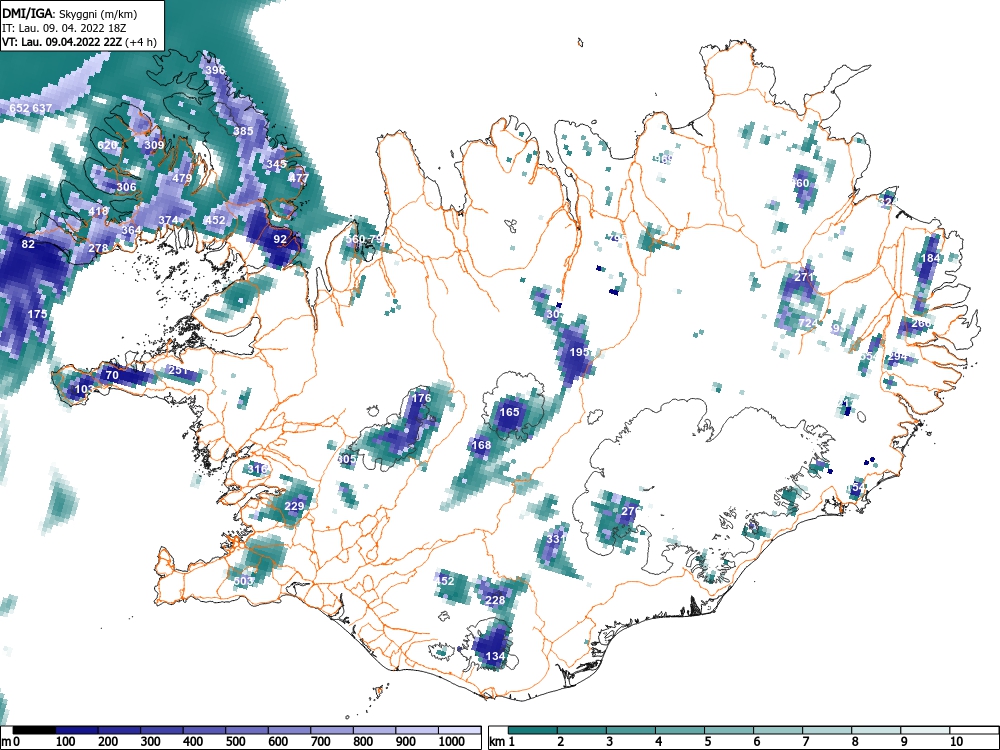Click the visibility value 385
The width and height of the screenshot is (1000, 750).
click(244, 131)
